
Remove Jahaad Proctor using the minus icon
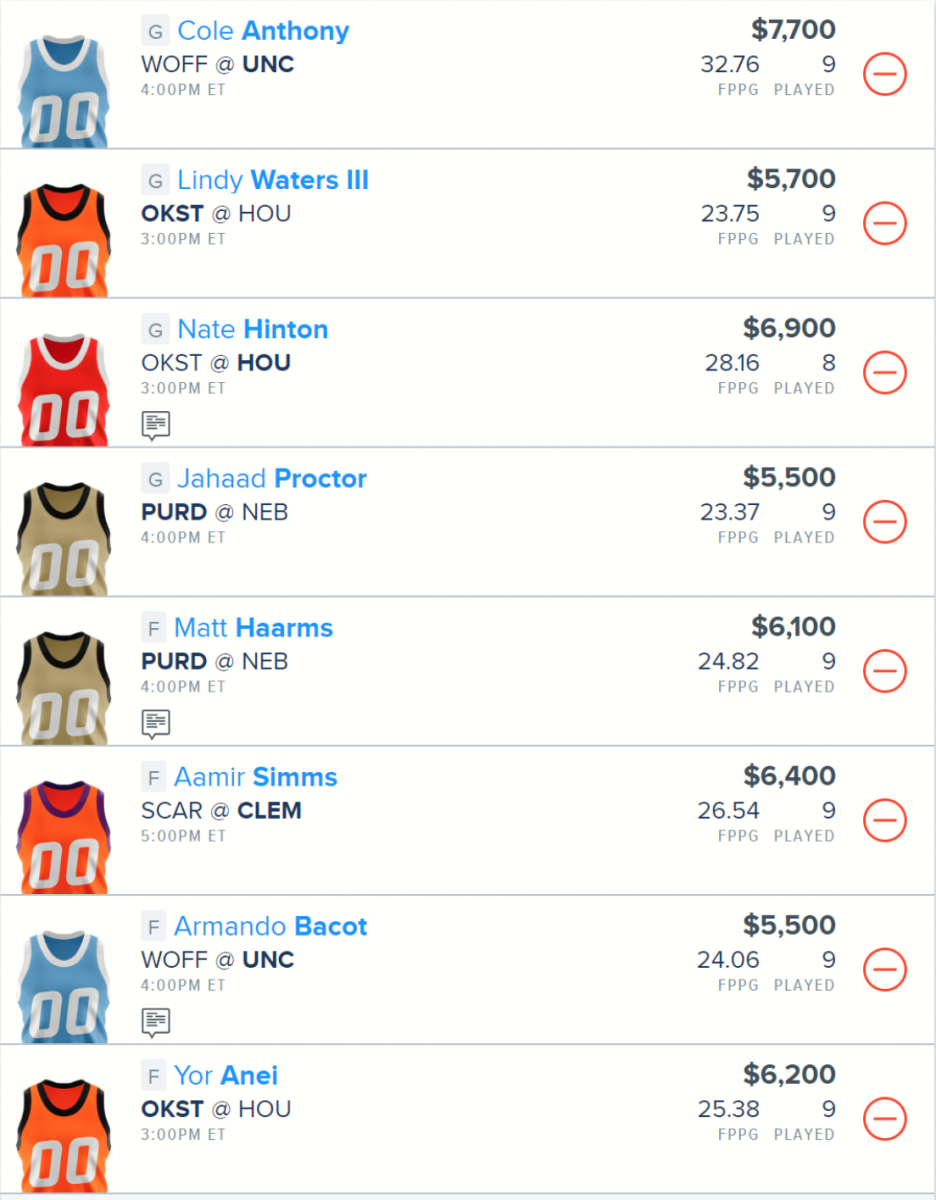coord(885,522)
